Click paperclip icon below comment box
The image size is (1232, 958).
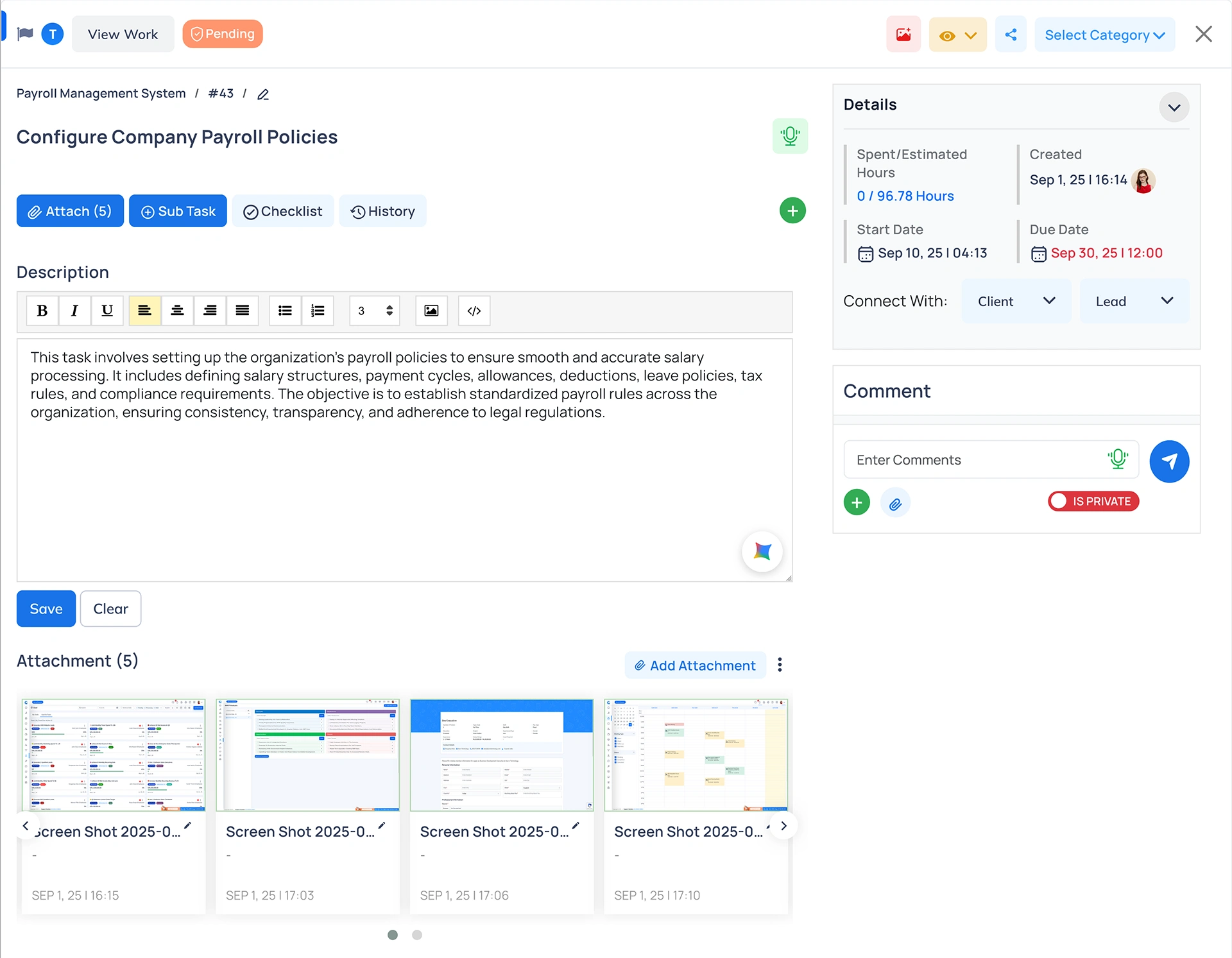tap(895, 503)
